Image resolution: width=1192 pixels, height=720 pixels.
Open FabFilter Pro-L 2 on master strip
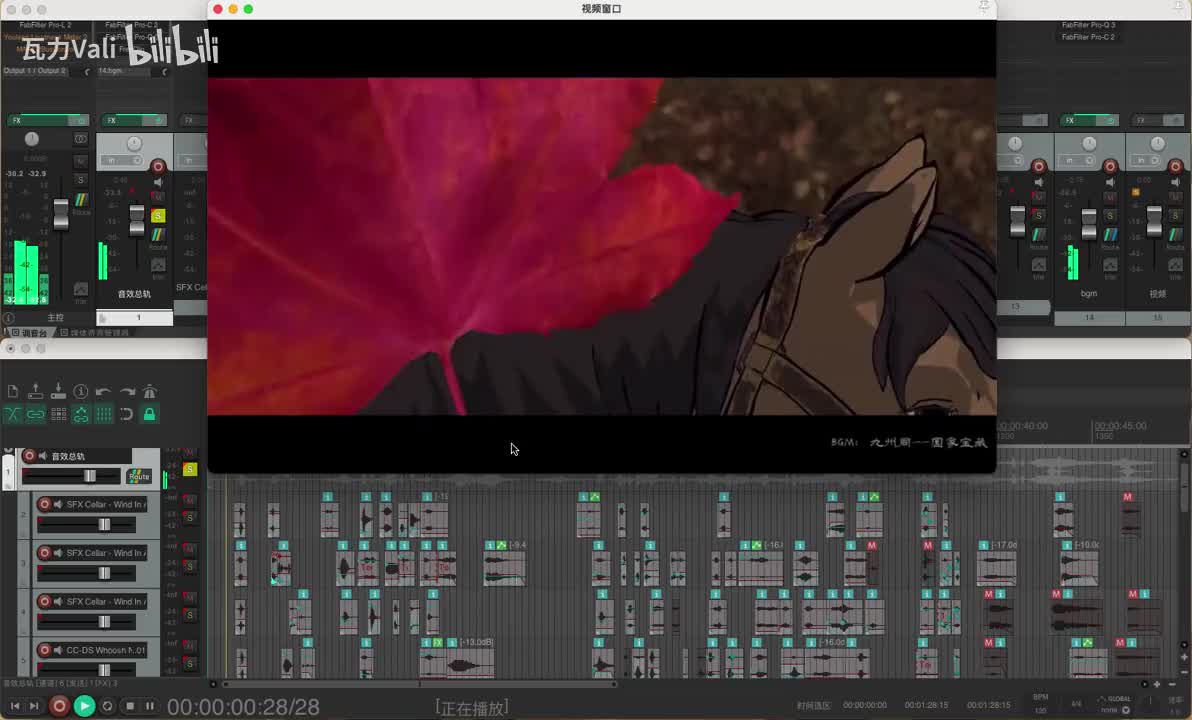click(x=46, y=25)
